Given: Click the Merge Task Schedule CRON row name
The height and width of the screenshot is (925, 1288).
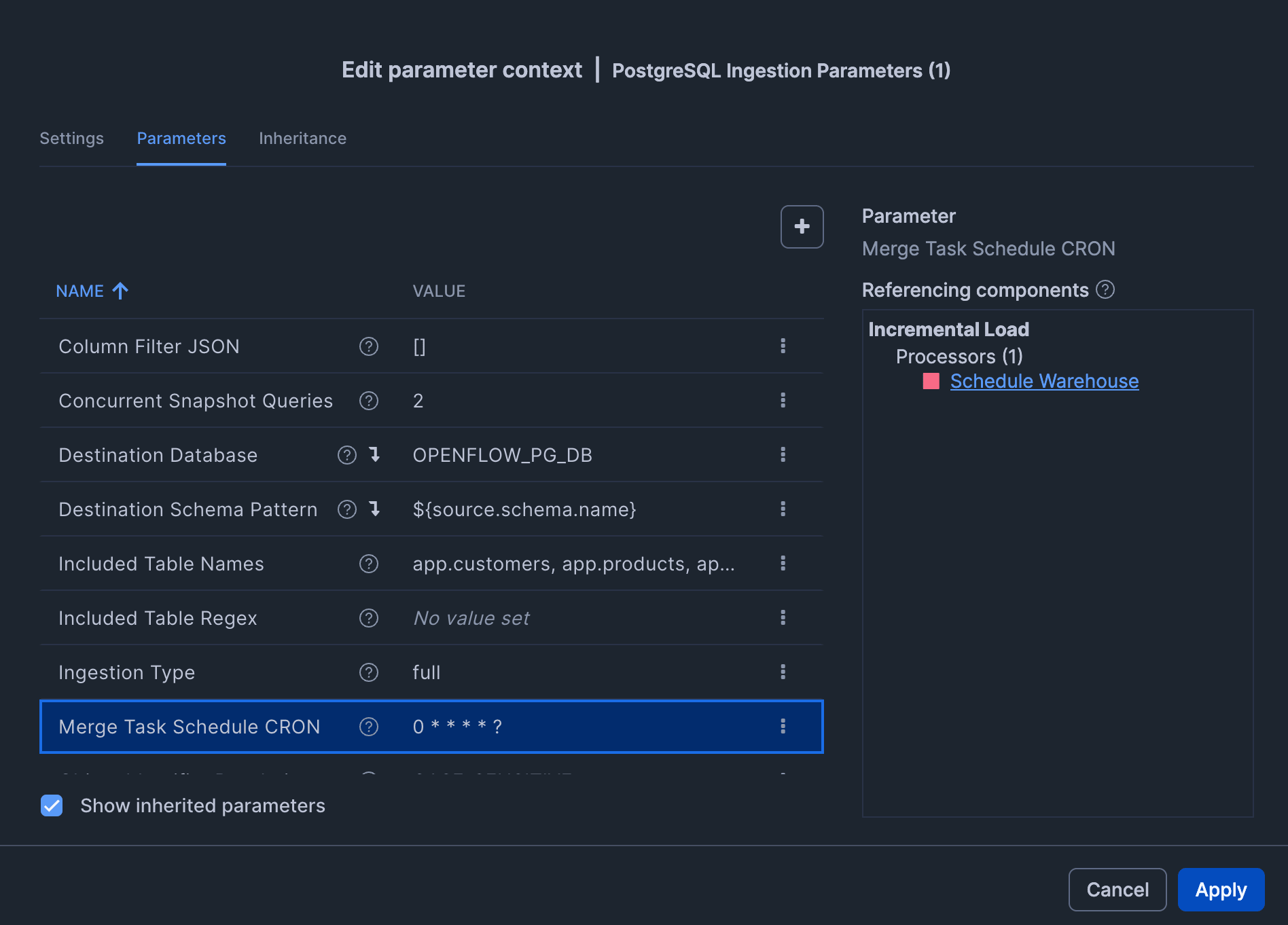Looking at the screenshot, I should [x=189, y=727].
